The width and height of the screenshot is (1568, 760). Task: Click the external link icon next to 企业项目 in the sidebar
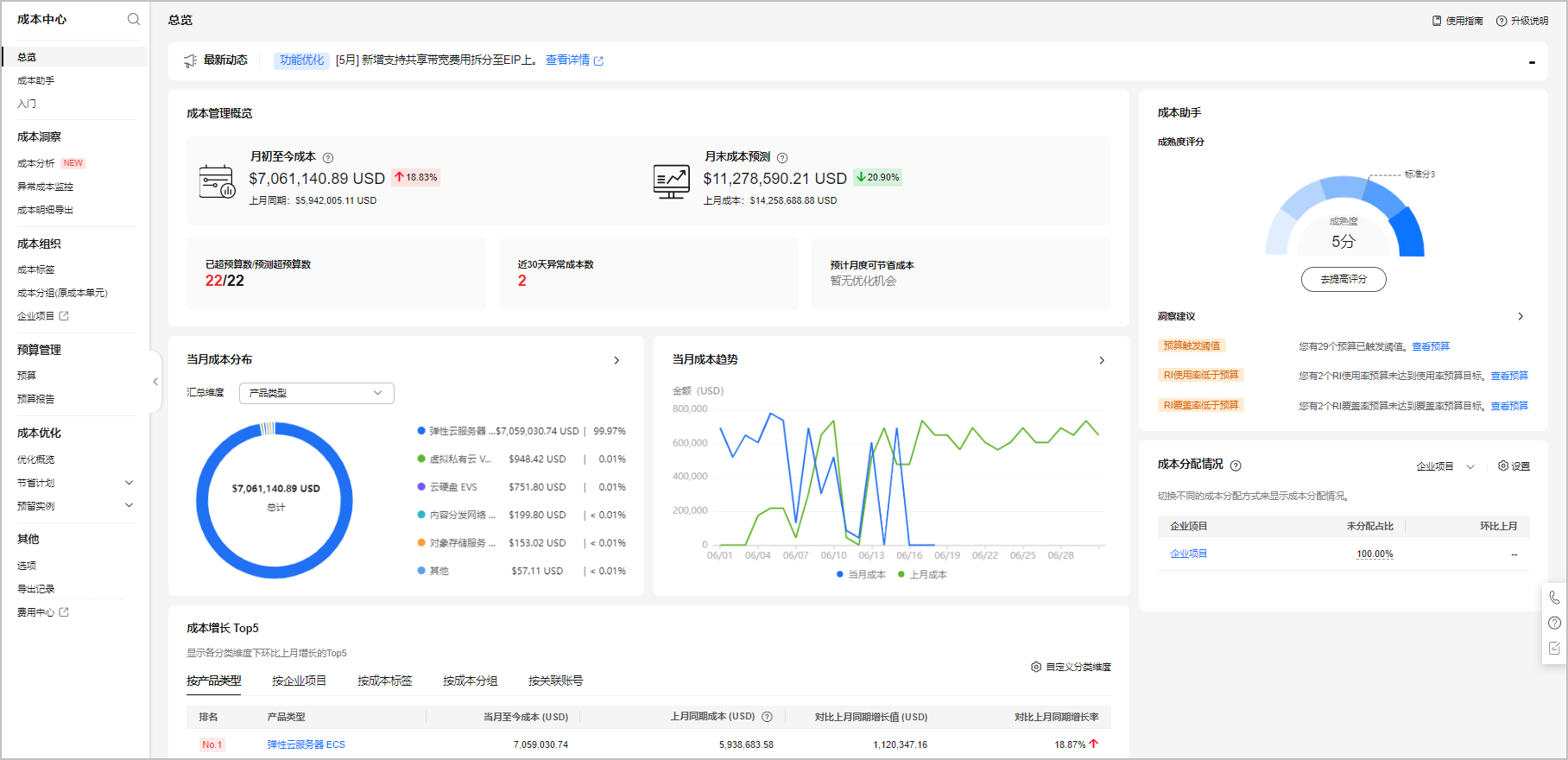[x=64, y=316]
